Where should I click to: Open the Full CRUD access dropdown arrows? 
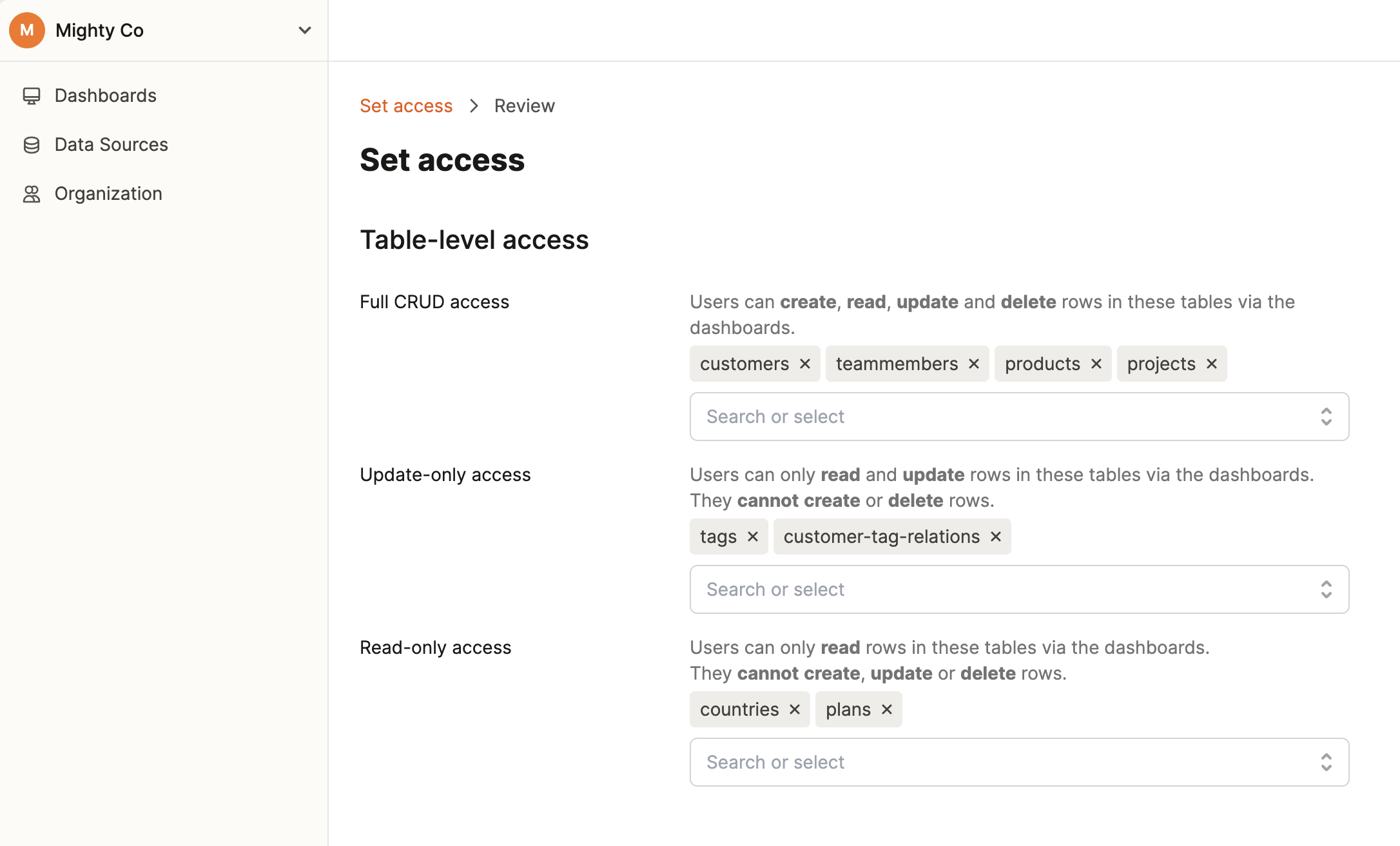pos(1327,417)
